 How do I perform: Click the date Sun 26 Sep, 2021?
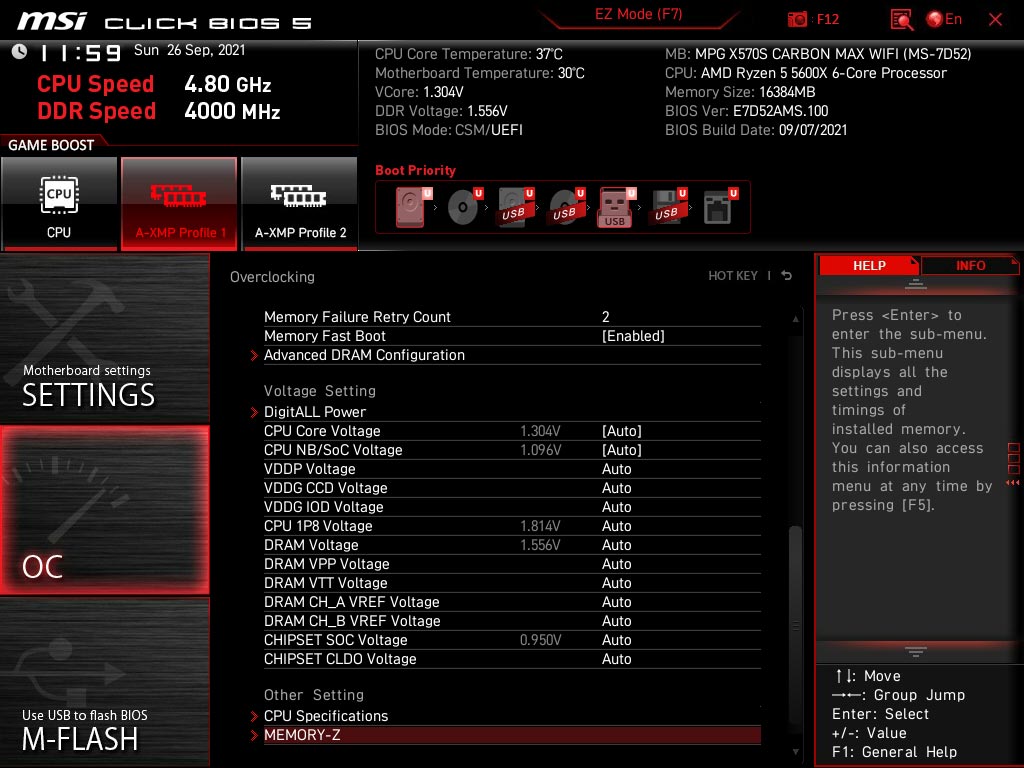[x=189, y=50]
